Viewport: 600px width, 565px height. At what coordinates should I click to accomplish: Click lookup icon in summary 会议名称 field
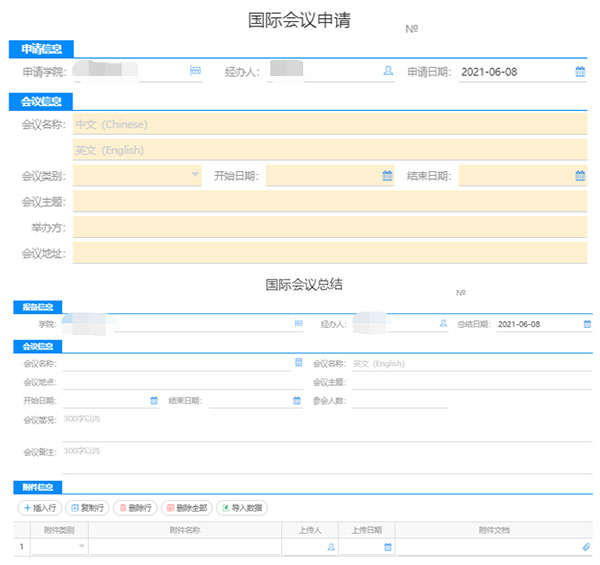(x=299, y=363)
